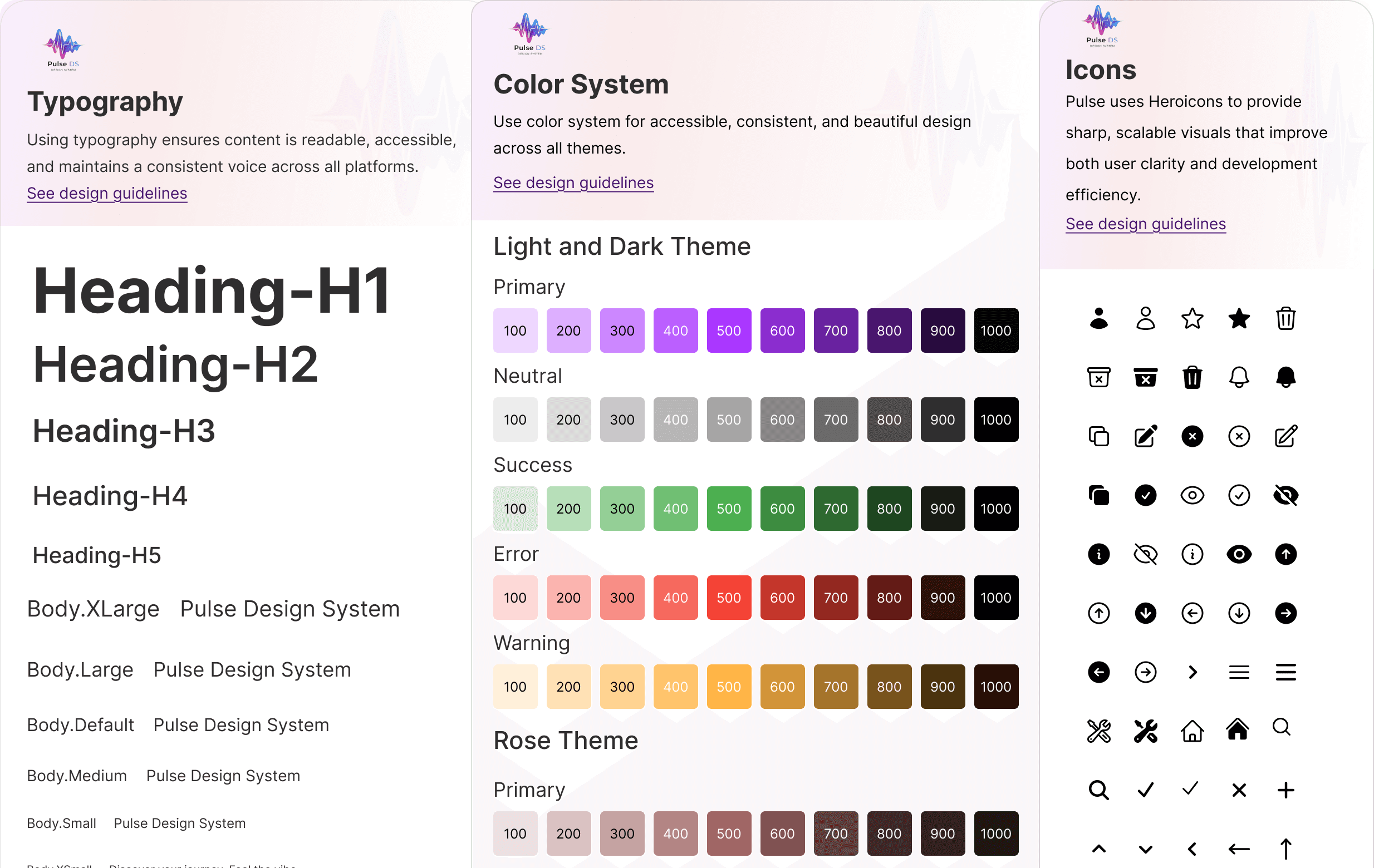1374x868 pixels.
Task: Click the right chevron icon
Action: click(x=1192, y=672)
